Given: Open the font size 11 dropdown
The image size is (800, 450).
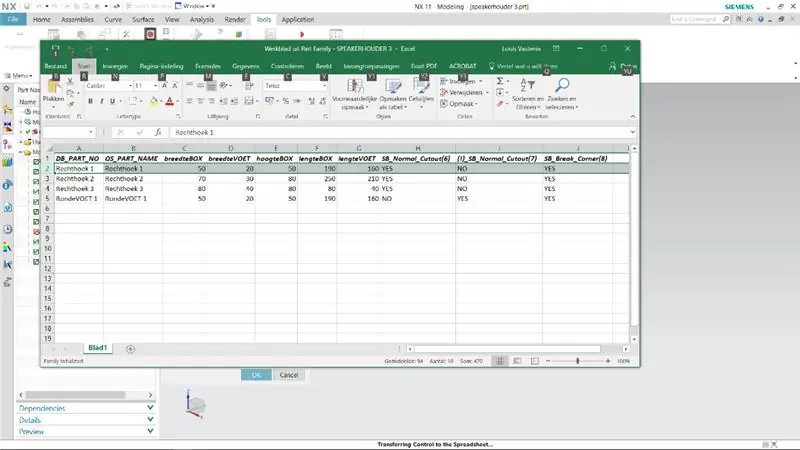Looking at the screenshot, I should pos(156,86).
